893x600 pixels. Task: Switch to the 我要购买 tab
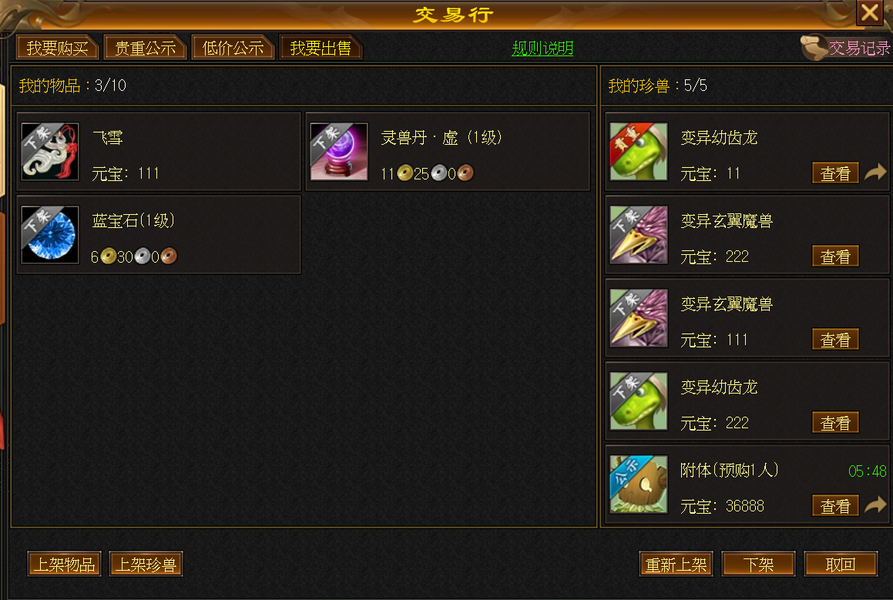pyautogui.click(x=58, y=48)
